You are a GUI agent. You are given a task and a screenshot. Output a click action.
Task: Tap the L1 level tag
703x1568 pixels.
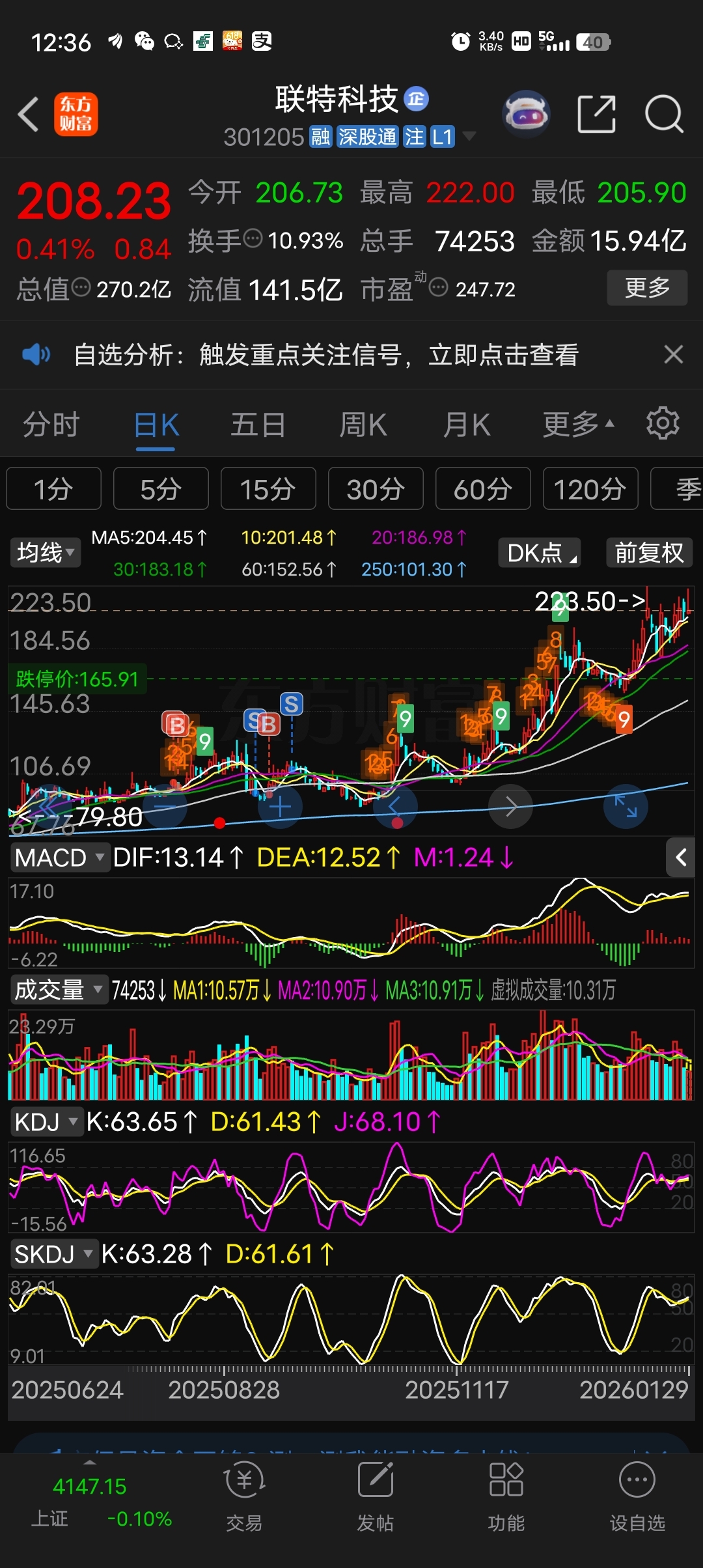pos(442,137)
